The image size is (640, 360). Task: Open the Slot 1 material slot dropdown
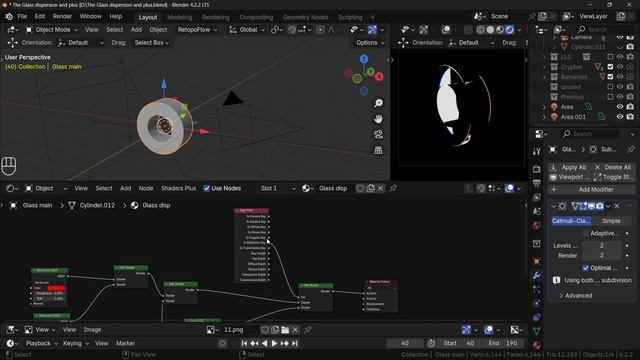(278, 188)
